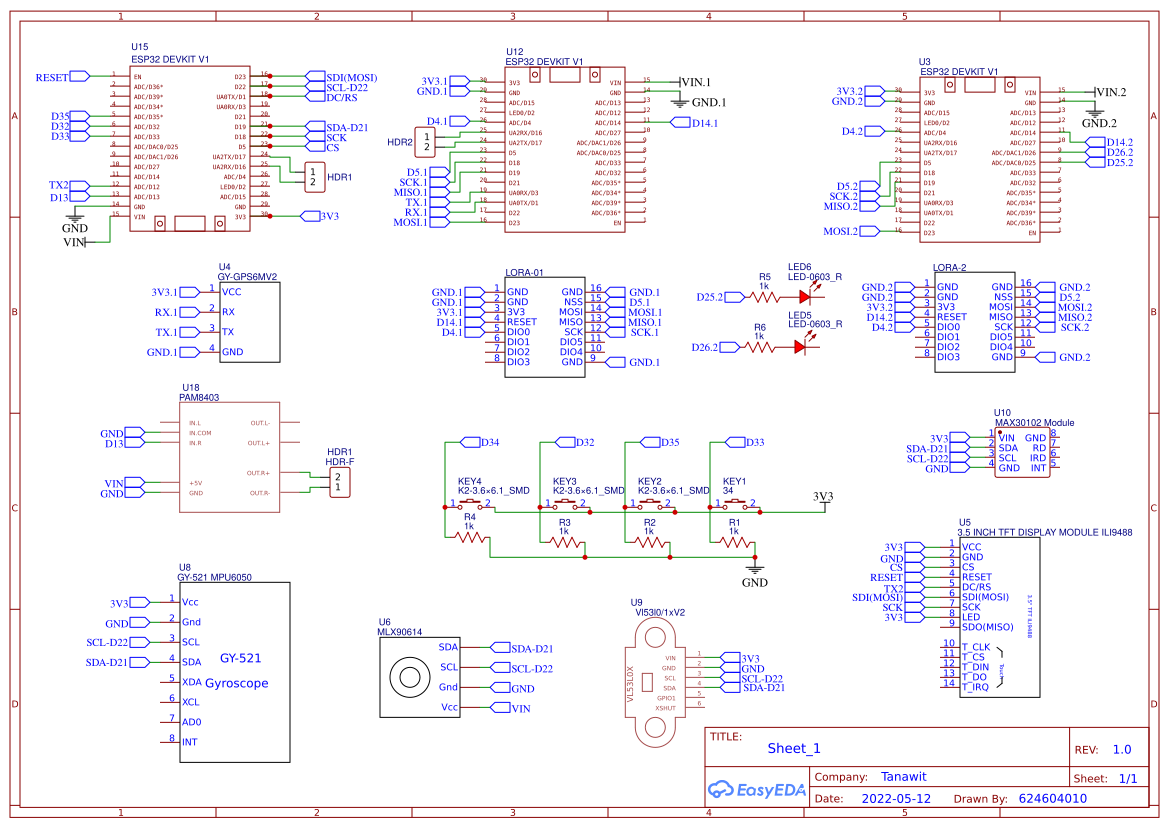Click the Sheet_1 title text
The width and height of the screenshot is (1169, 828).
[x=793, y=747]
